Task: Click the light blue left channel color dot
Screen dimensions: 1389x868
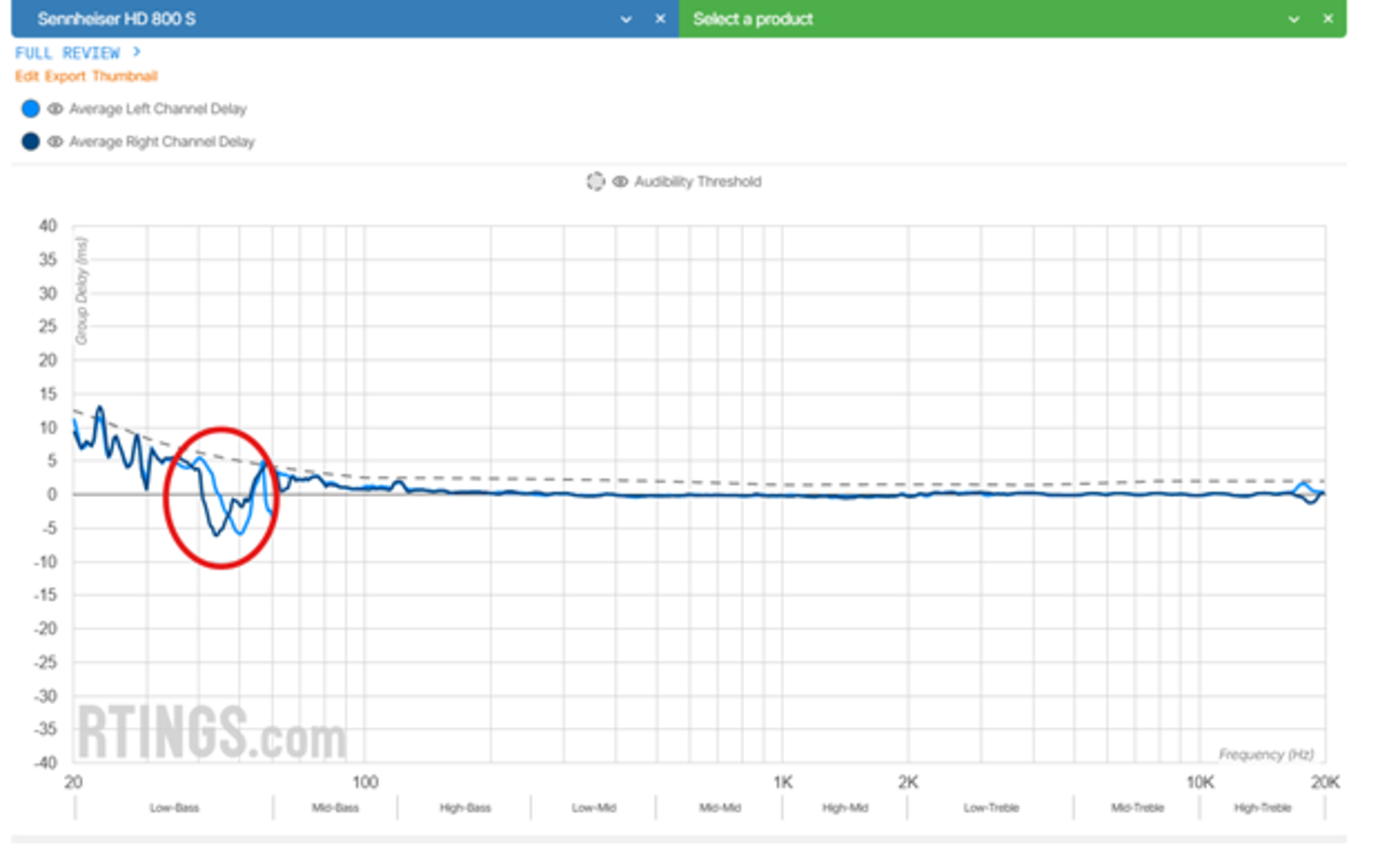Action: point(30,109)
